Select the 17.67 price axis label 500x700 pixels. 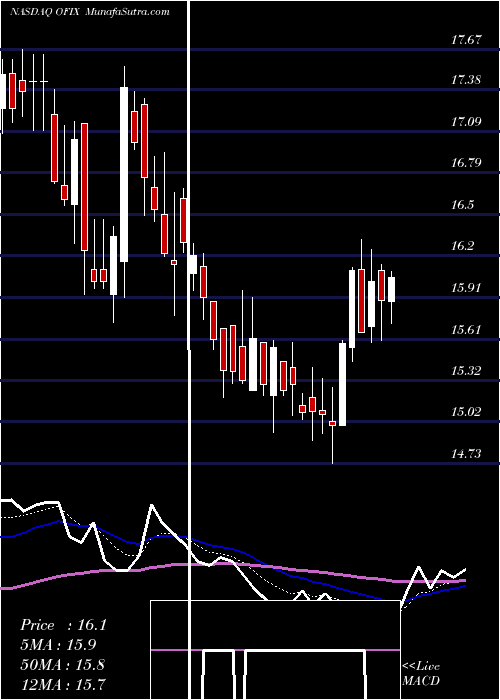click(466, 39)
